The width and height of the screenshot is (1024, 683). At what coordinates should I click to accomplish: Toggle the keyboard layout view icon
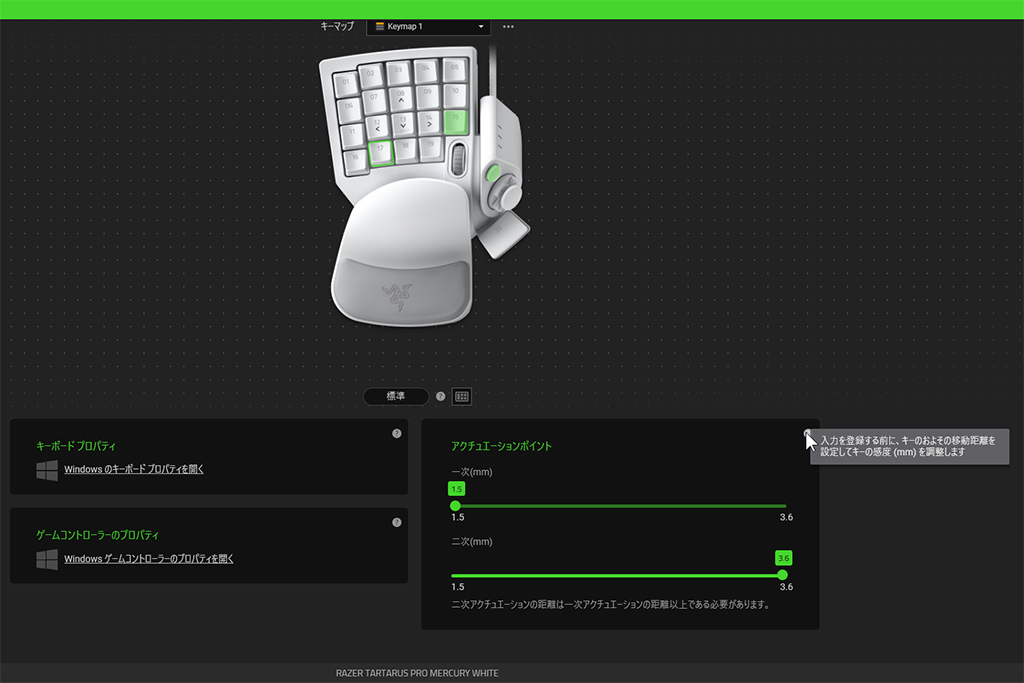pos(462,396)
